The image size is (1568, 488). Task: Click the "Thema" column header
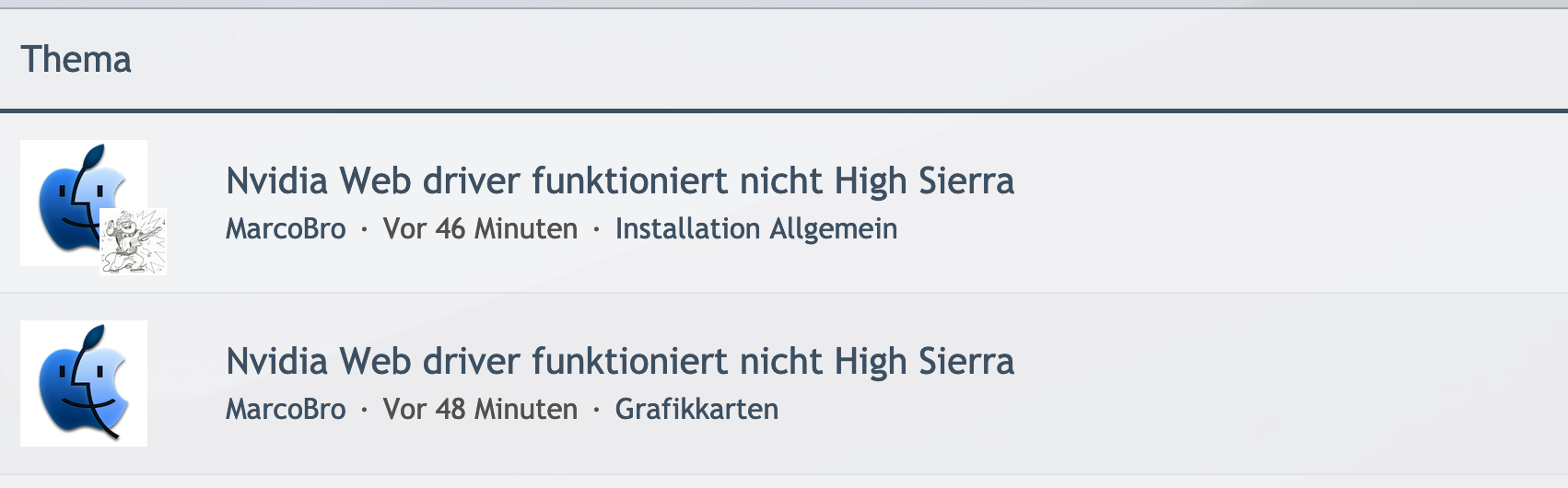[76, 60]
